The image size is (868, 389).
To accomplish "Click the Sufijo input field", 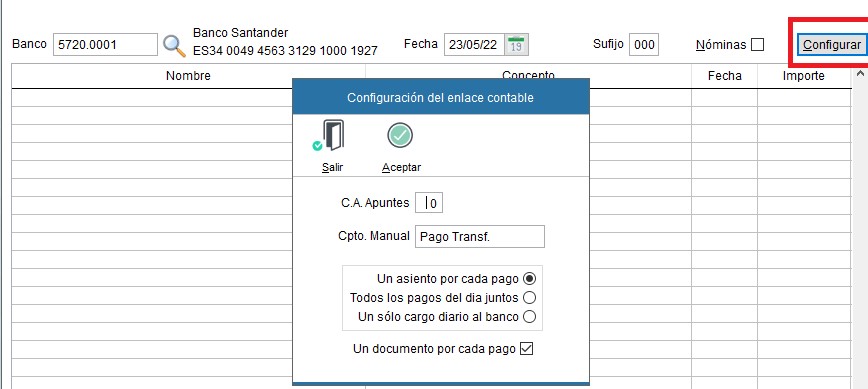I will coord(644,45).
